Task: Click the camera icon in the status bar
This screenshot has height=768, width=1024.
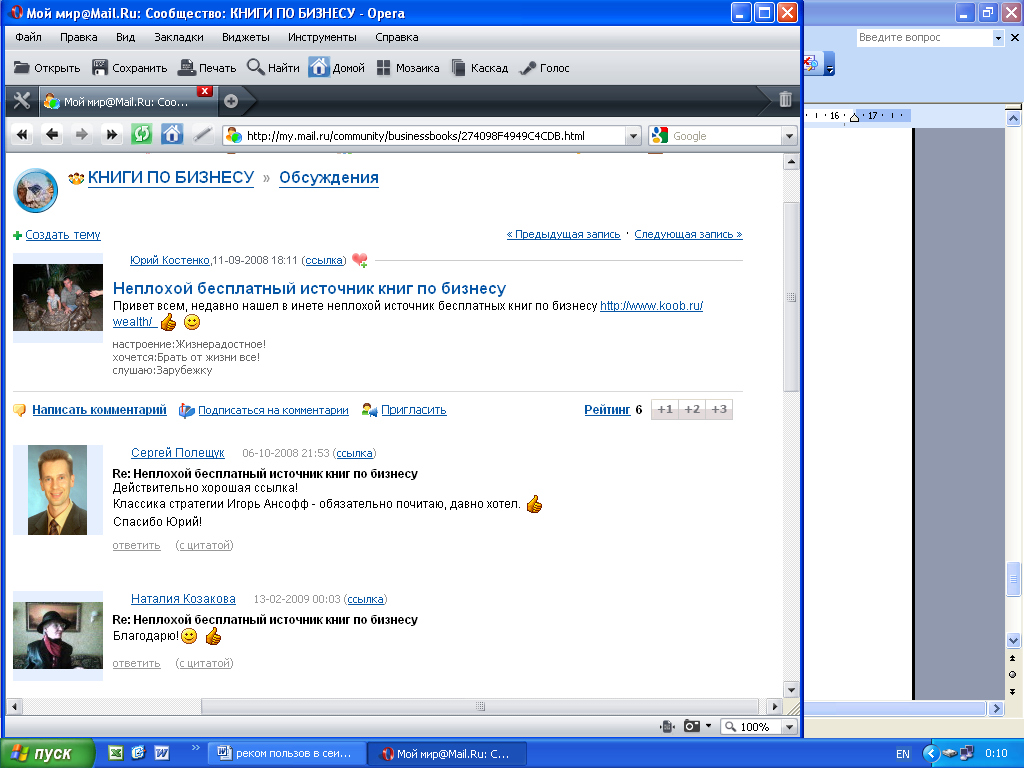Action: click(x=692, y=726)
